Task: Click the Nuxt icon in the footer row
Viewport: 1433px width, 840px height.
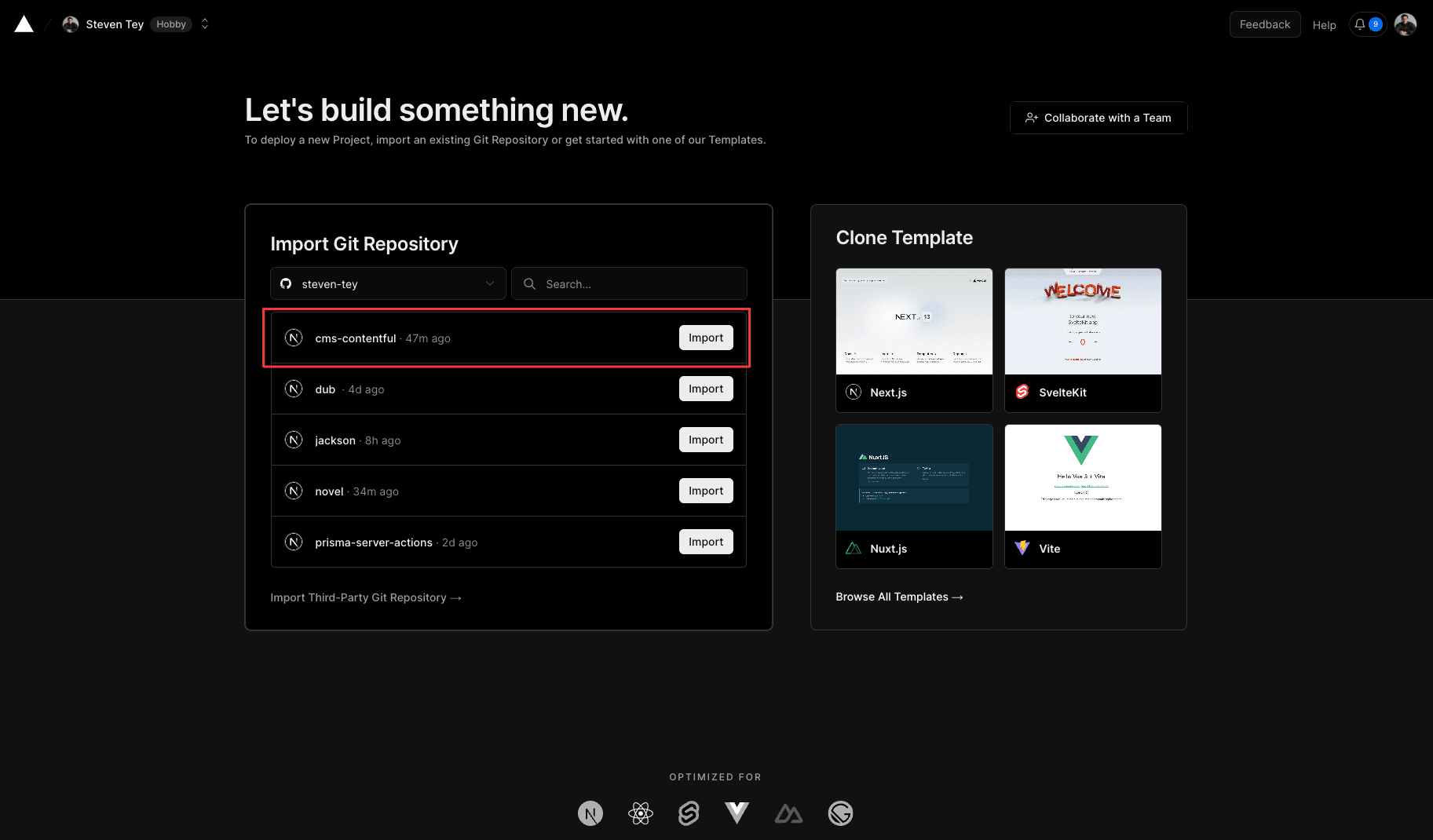Action: tap(788, 813)
